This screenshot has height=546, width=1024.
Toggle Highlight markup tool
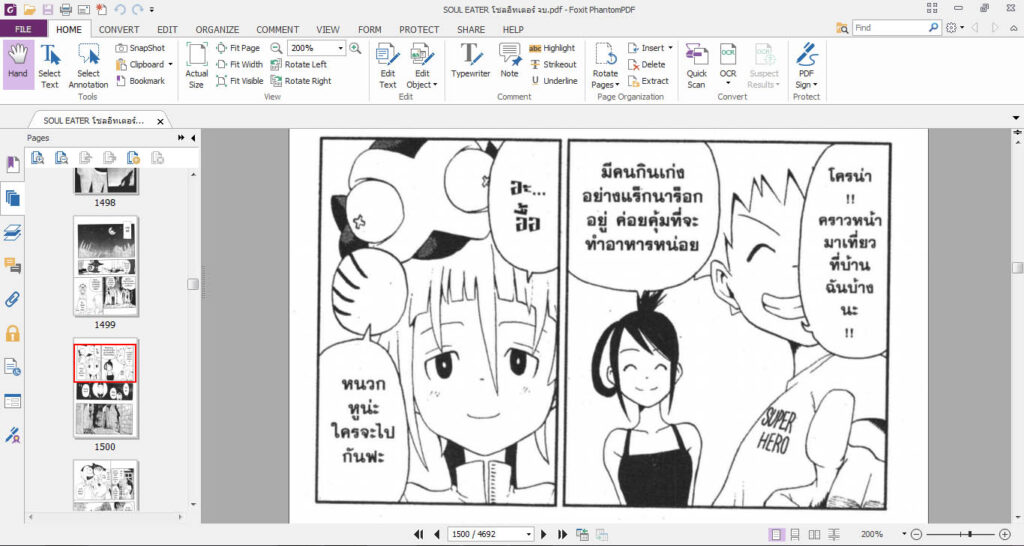(552, 48)
